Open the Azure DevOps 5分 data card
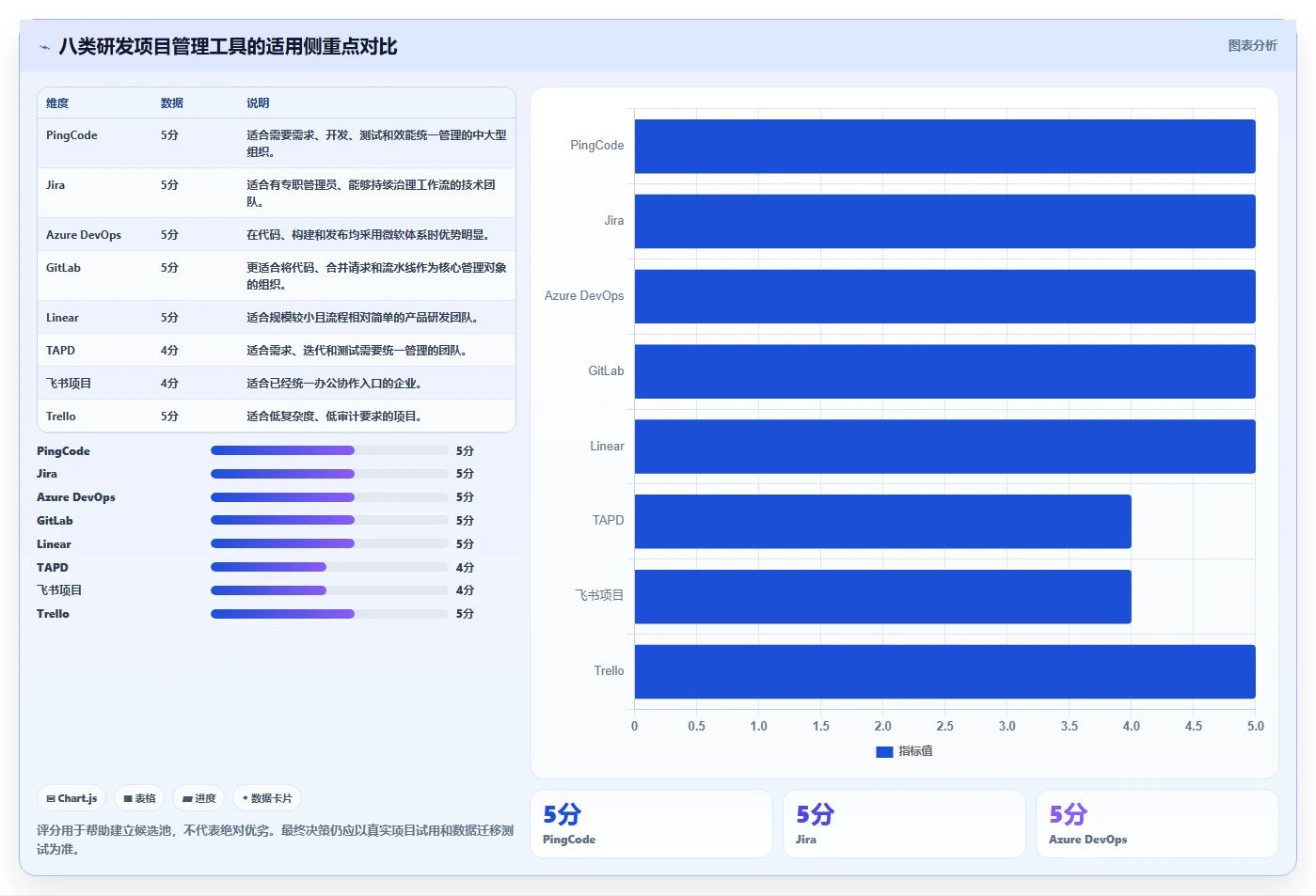The height and width of the screenshot is (896, 1316). coord(1157,824)
